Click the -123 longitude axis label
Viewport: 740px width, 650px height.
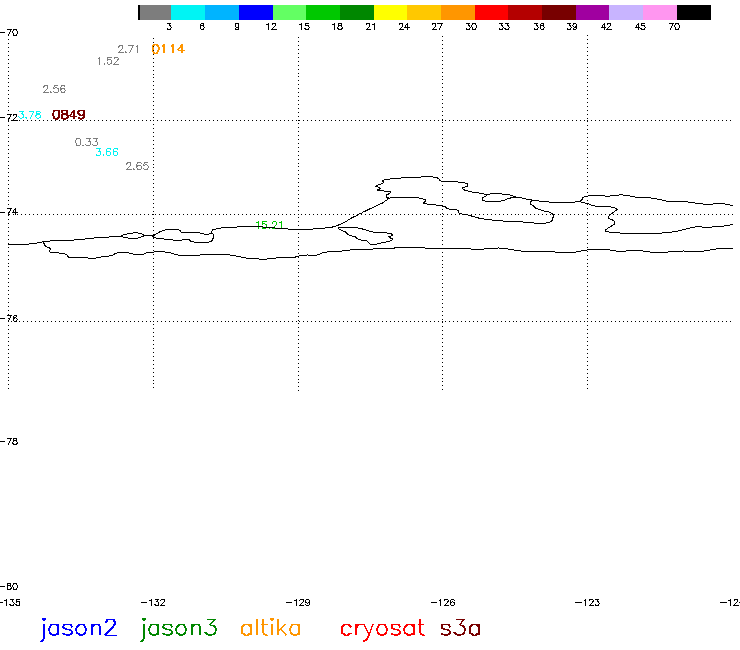(588, 602)
